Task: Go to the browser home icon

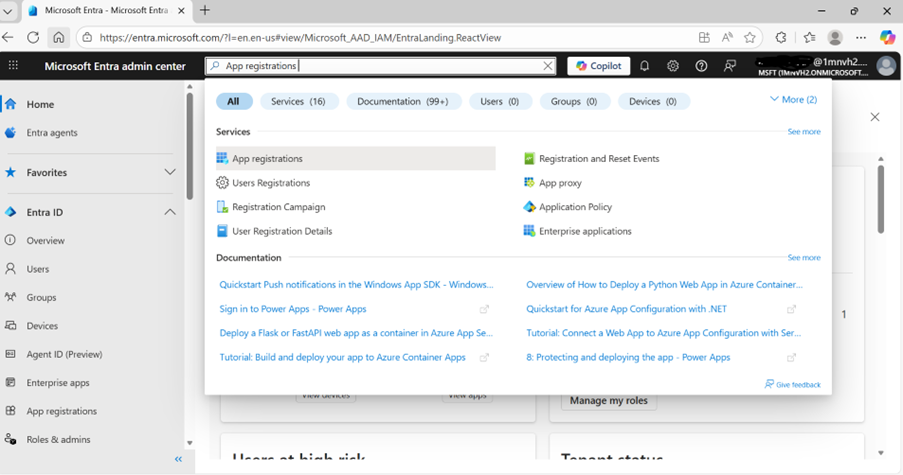Action: tap(59, 37)
